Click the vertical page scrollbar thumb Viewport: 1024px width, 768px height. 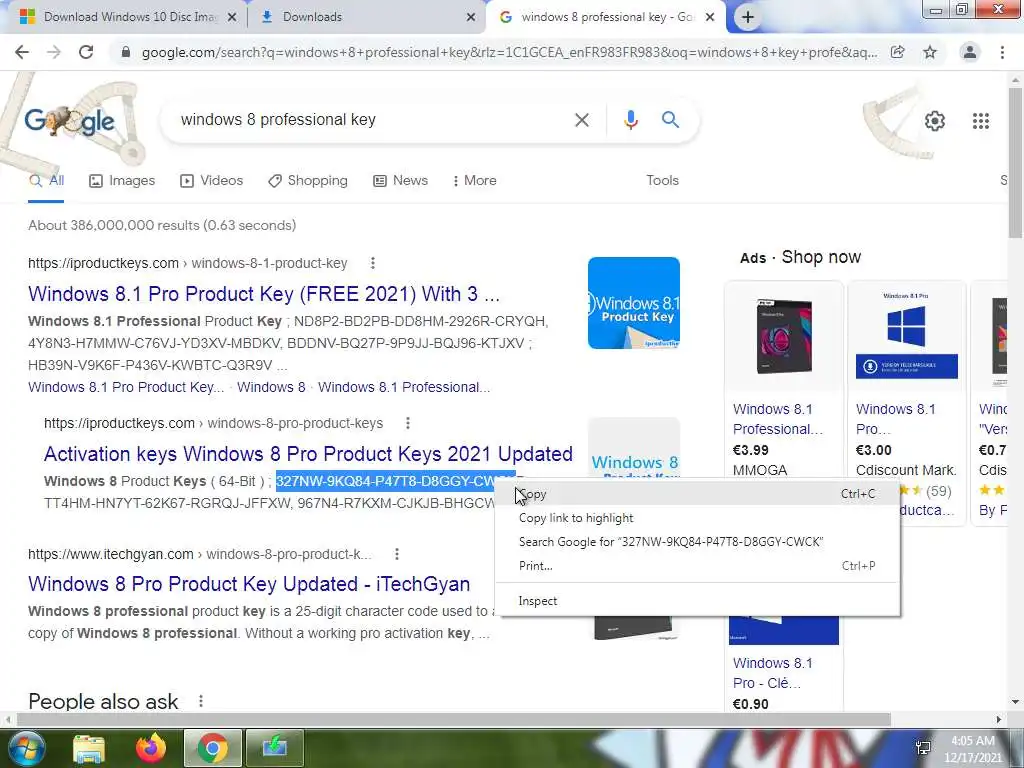tap(1015, 162)
